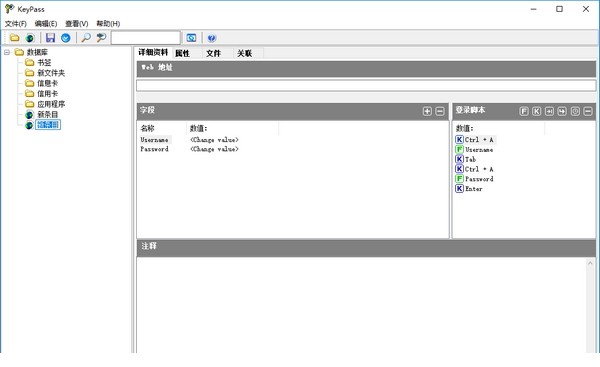The height and width of the screenshot is (367, 600).
Task: Select the second Ctrl + A script step
Action: click(x=479, y=169)
